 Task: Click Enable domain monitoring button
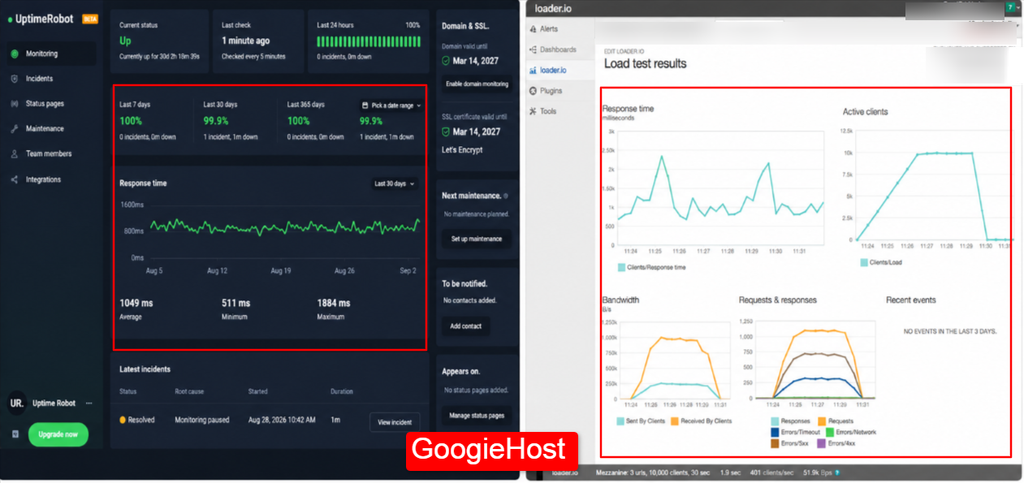point(477,84)
